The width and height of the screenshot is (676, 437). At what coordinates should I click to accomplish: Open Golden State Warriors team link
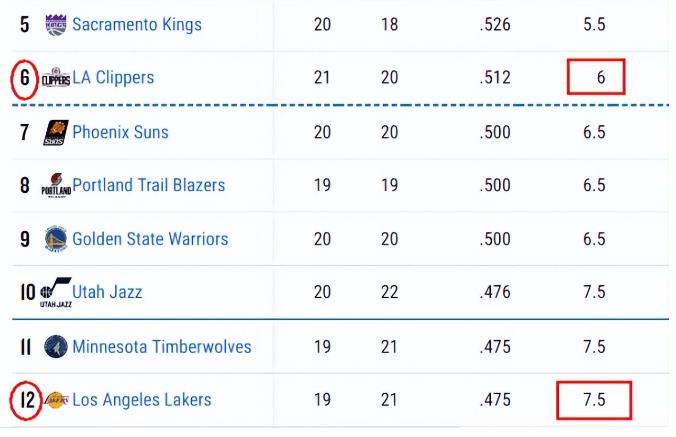click(x=150, y=239)
